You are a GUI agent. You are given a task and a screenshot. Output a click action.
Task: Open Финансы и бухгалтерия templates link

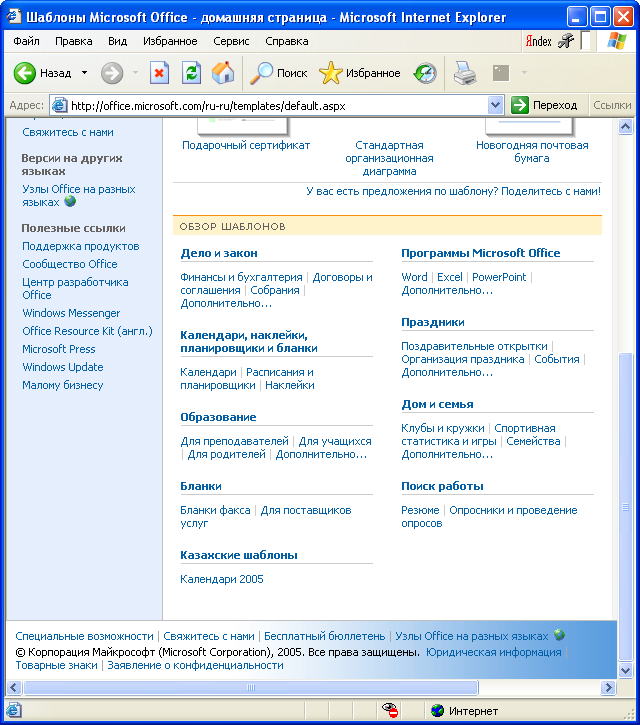click(241, 277)
